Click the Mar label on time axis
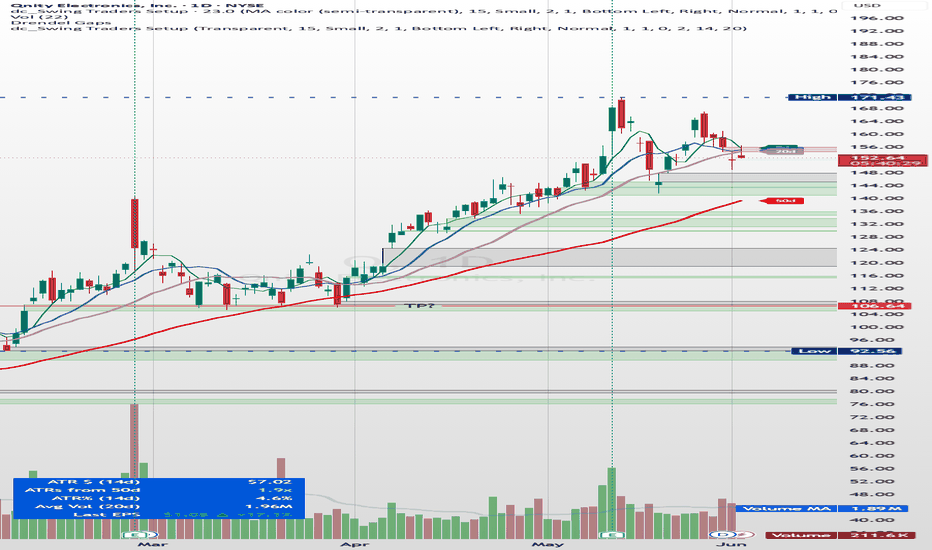 click(x=153, y=543)
